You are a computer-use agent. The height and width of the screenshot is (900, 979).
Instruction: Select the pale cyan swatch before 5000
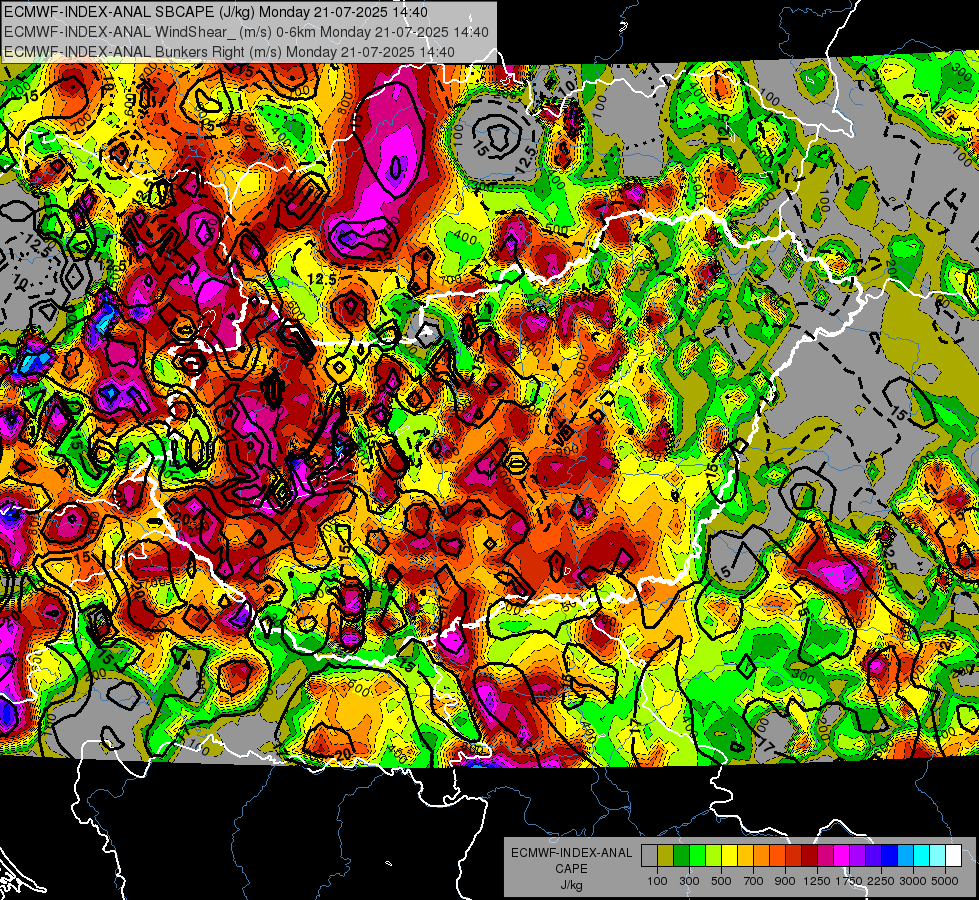[938, 856]
